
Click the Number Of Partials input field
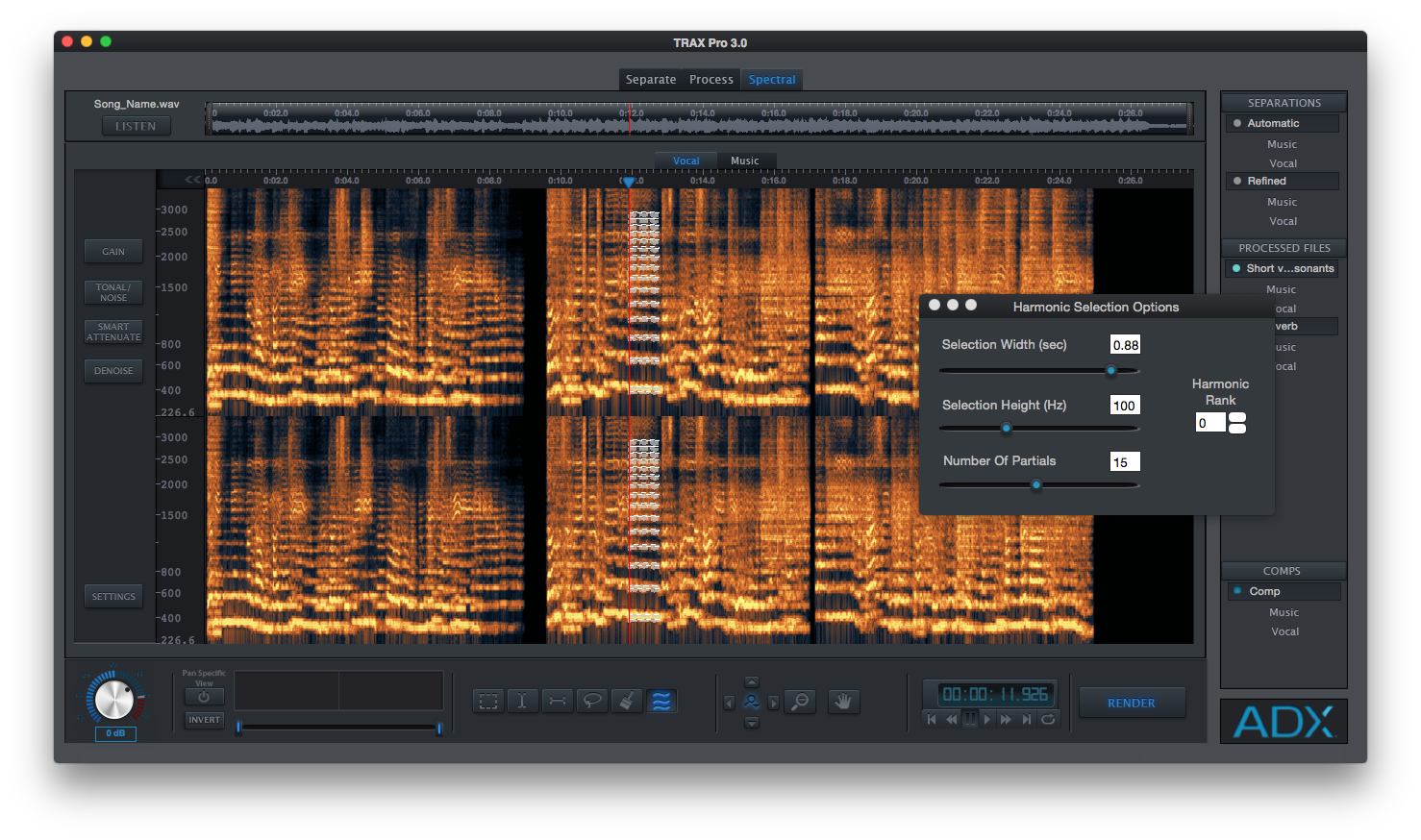[x=1124, y=462]
